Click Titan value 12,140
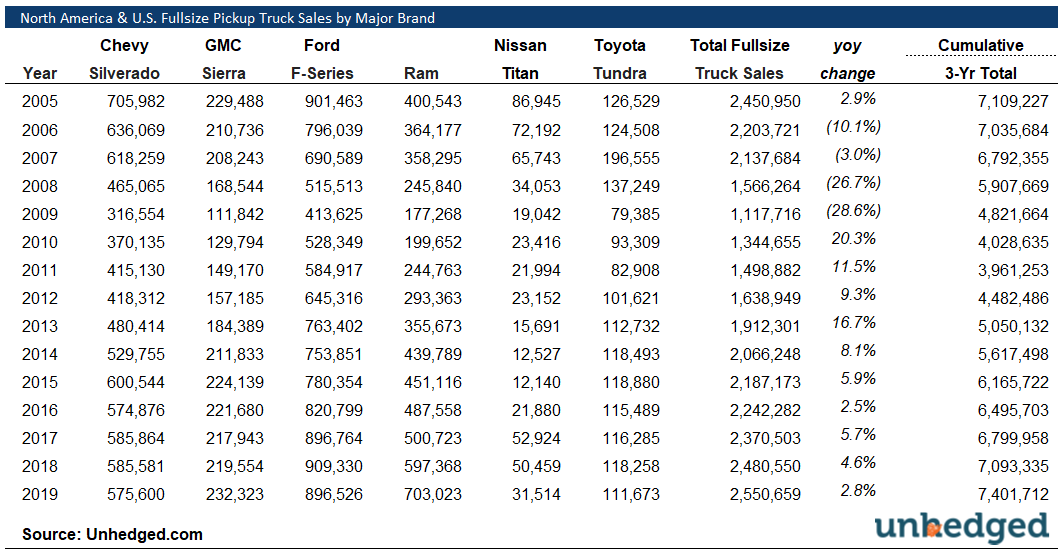 [x=536, y=383]
